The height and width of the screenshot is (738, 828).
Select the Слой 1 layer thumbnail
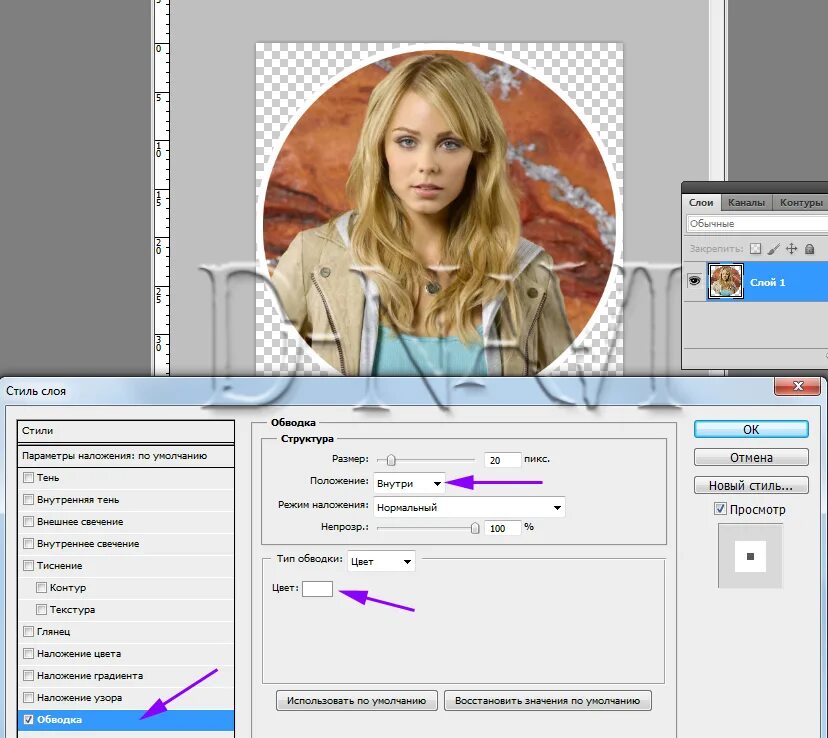[726, 281]
